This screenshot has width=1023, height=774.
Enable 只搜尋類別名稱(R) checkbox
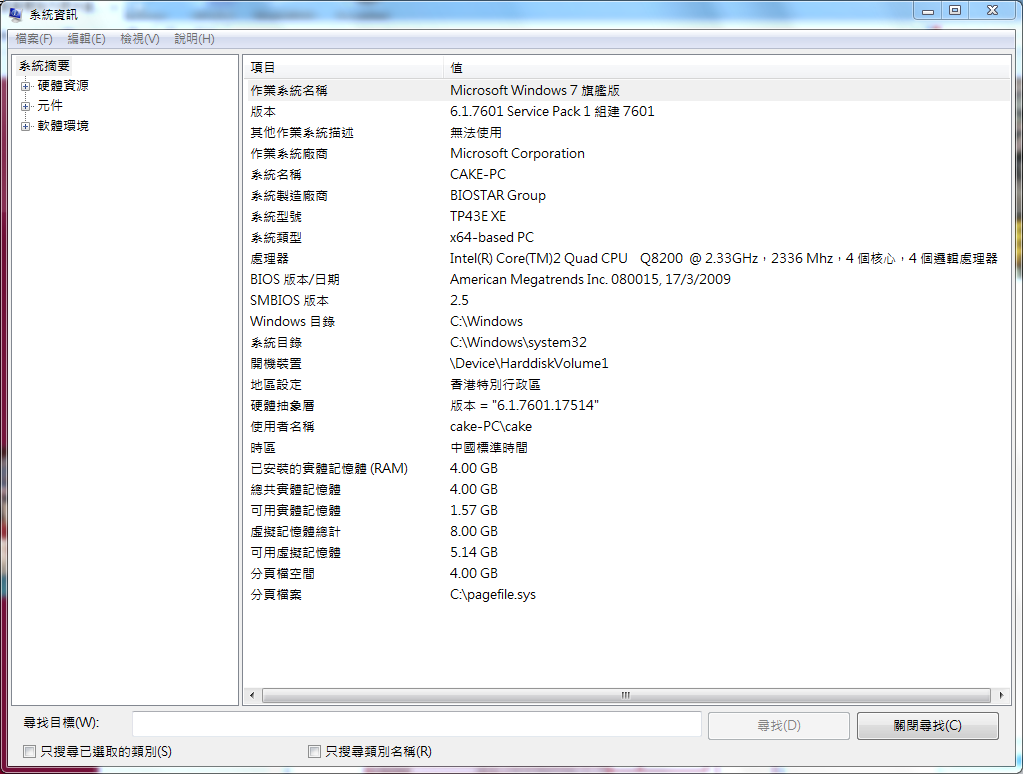tap(314, 752)
